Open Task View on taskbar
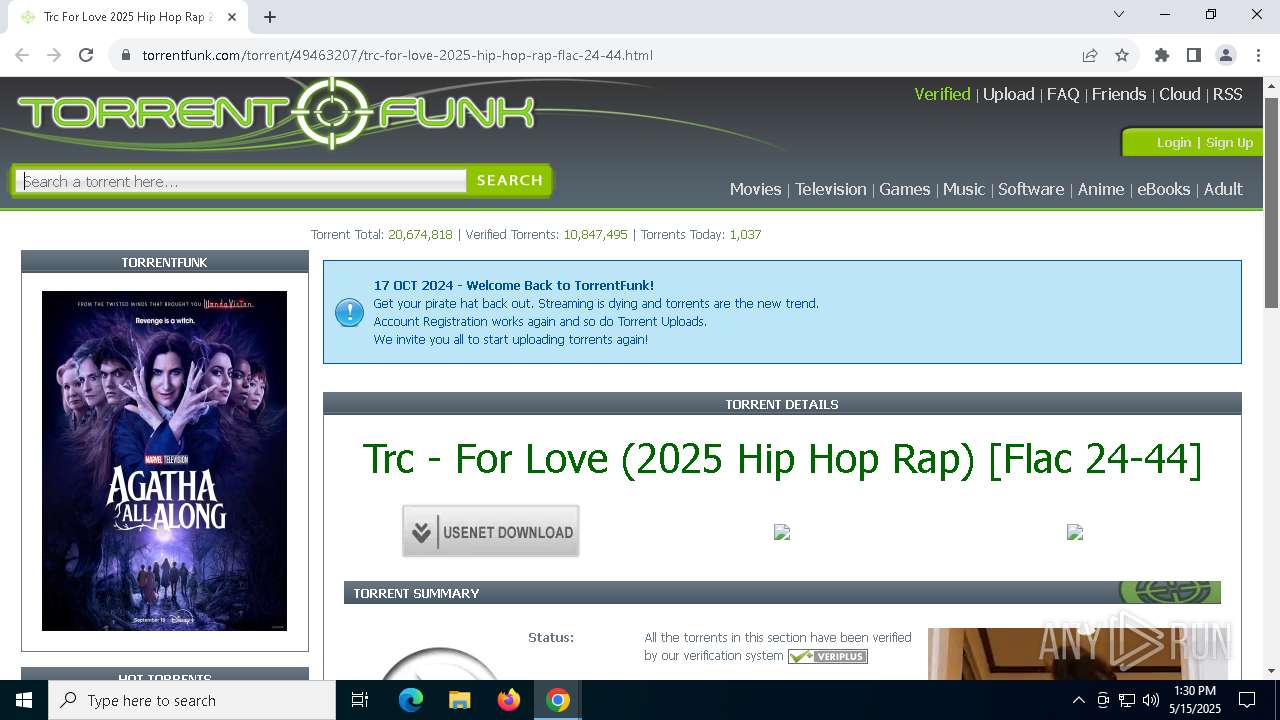 click(x=360, y=700)
